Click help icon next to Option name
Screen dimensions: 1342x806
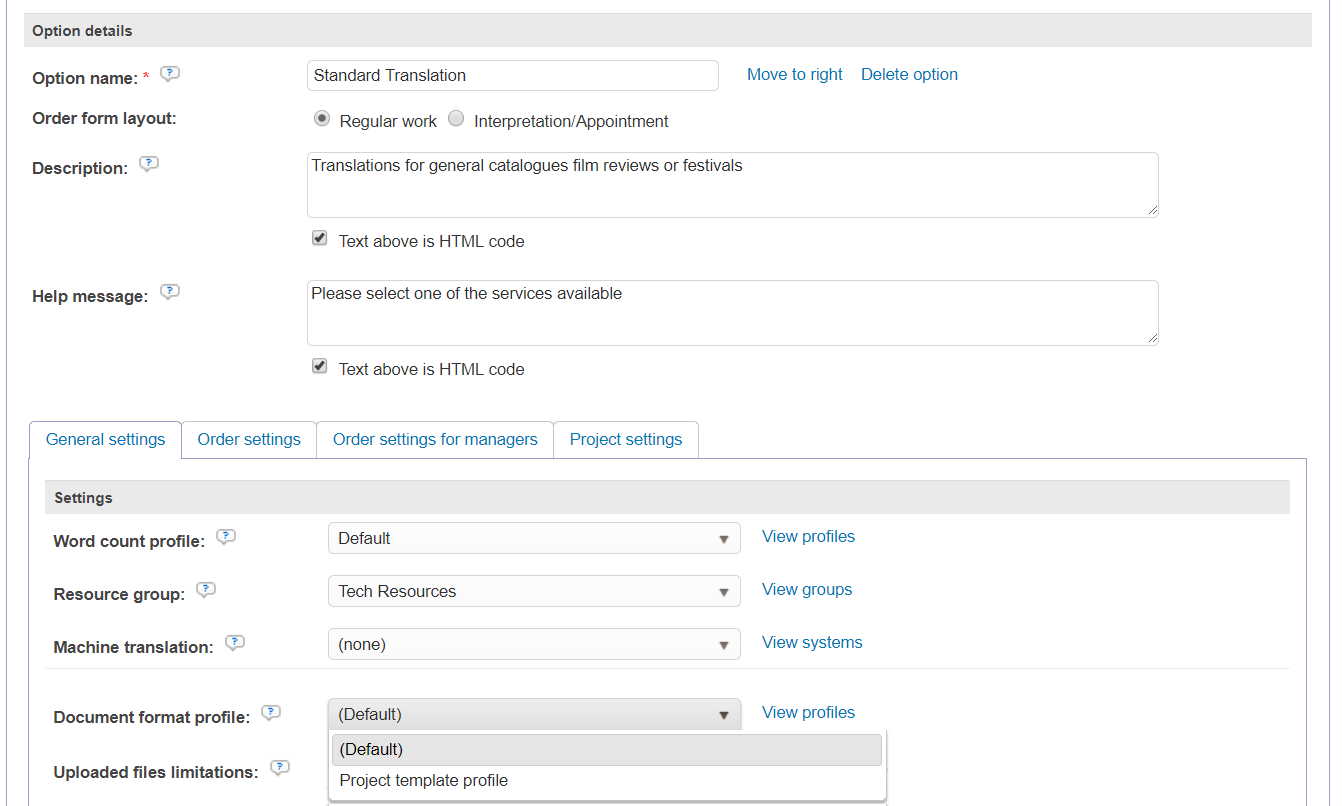click(x=170, y=74)
